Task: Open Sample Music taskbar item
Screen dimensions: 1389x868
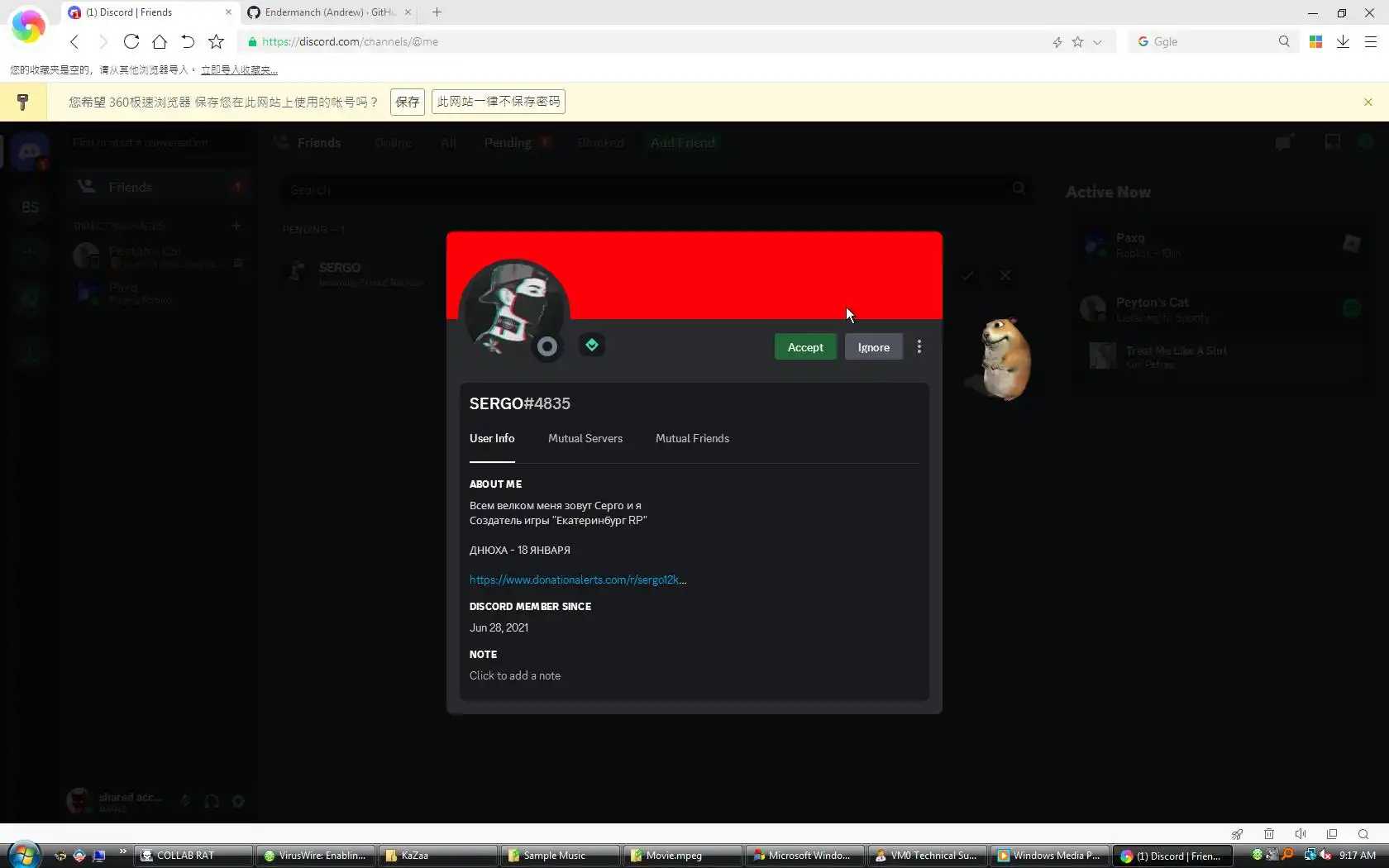Action: click(560, 856)
